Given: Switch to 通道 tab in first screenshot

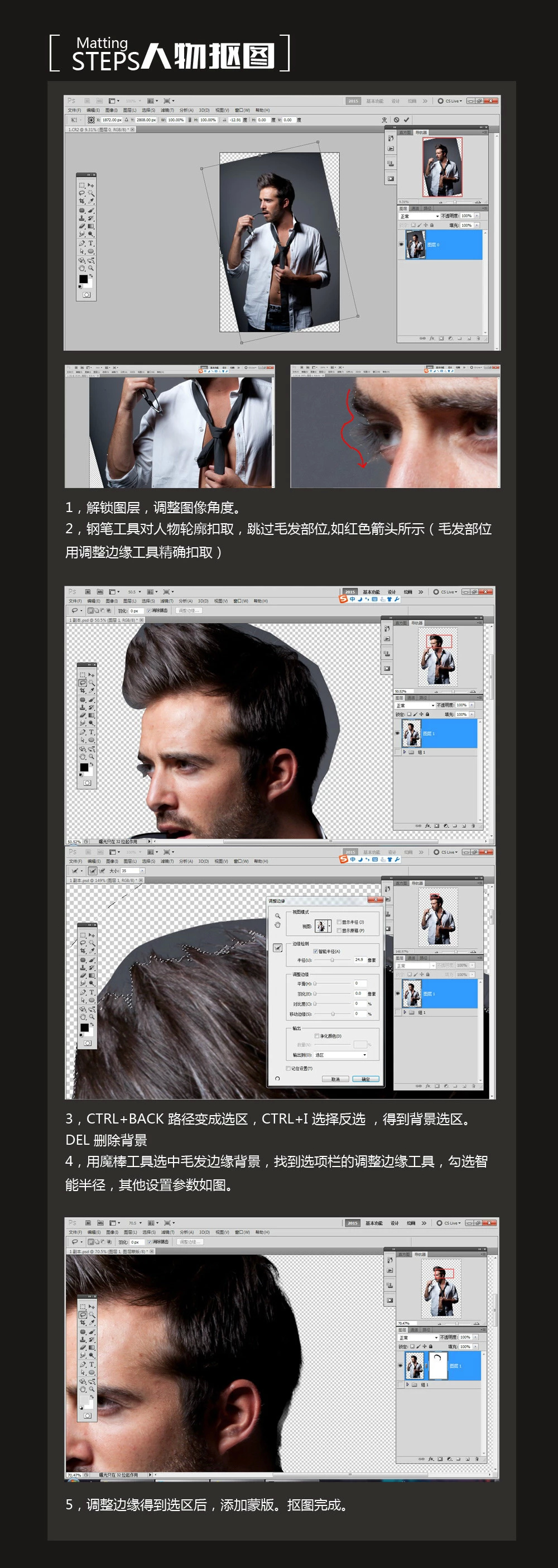Looking at the screenshot, I should [415, 208].
